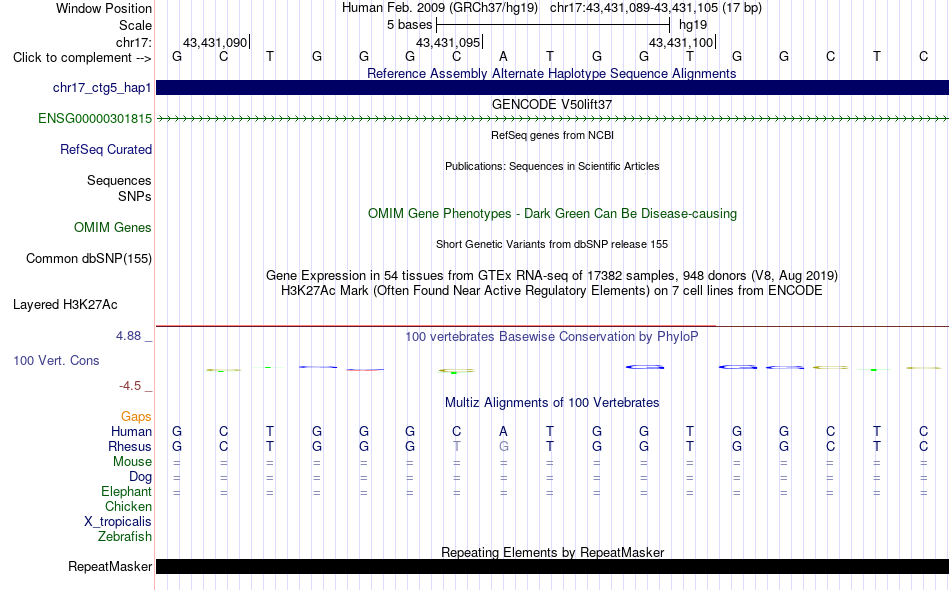Select the Human species label
The height and width of the screenshot is (590, 950).
pos(131,431)
